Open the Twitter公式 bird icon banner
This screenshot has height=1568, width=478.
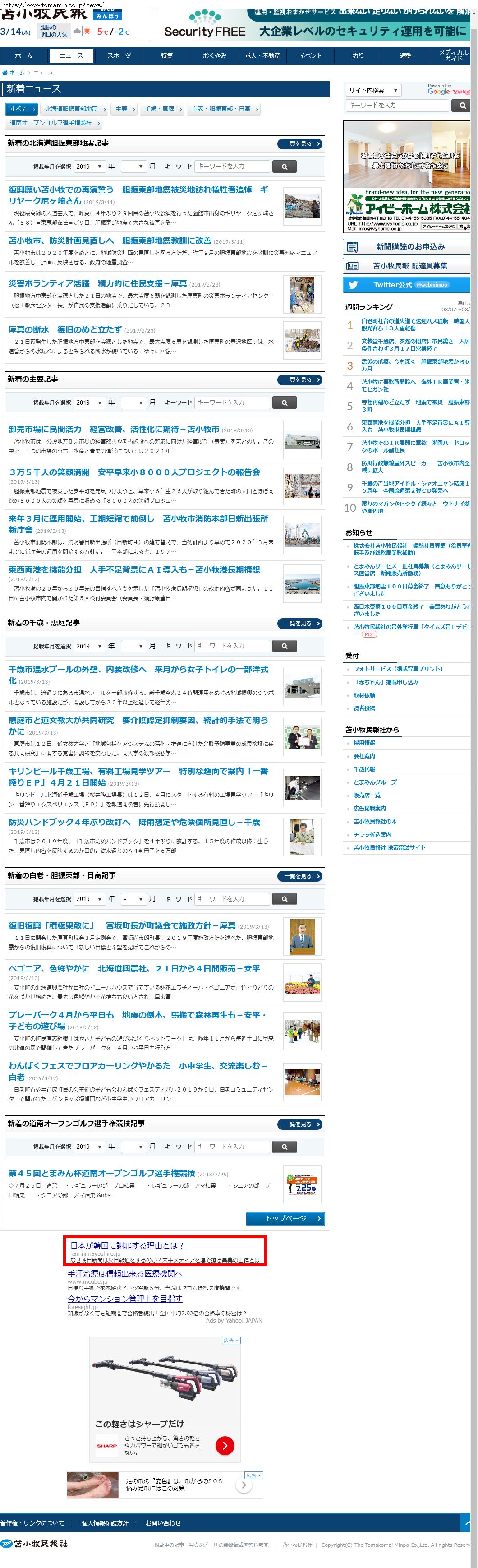354,284
